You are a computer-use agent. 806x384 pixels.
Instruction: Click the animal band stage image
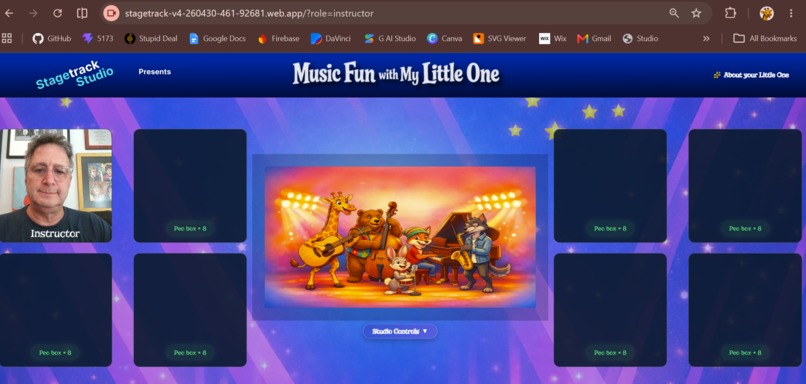coord(400,237)
